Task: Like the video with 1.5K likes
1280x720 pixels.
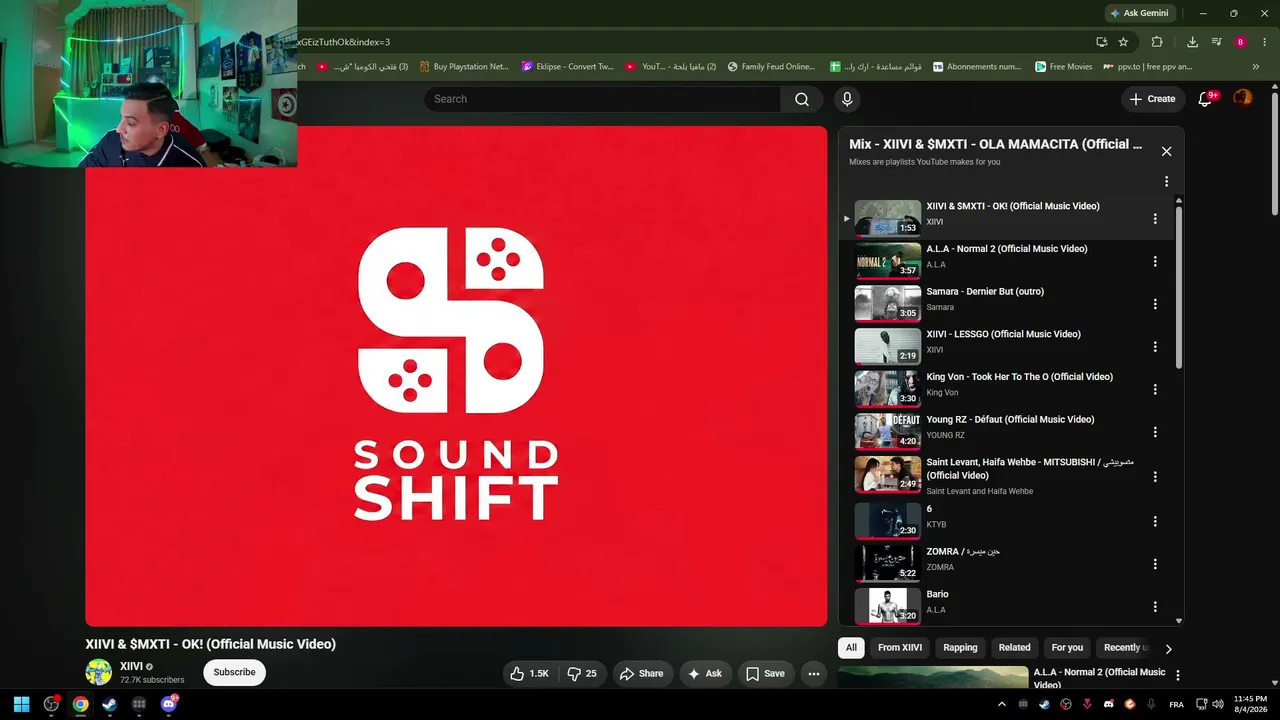Action: (529, 674)
